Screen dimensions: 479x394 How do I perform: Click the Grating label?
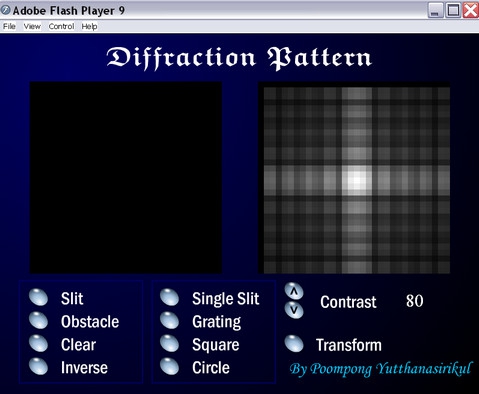[217, 322]
